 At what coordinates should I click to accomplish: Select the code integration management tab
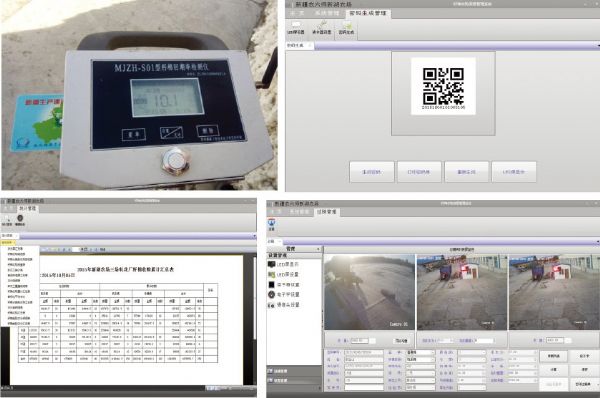(368, 13)
